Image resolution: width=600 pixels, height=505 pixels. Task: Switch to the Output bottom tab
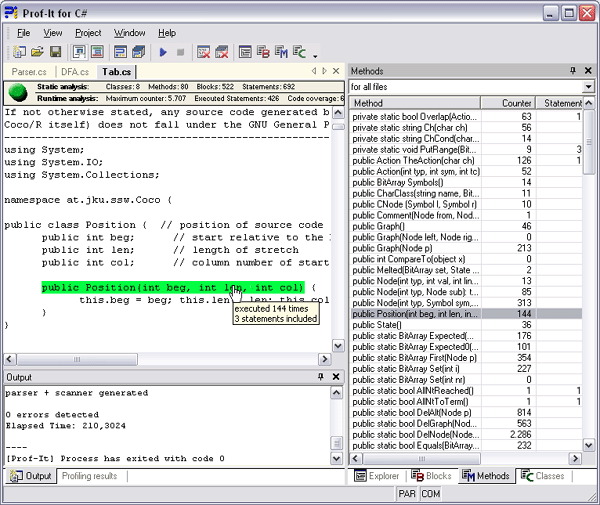(x=31, y=476)
